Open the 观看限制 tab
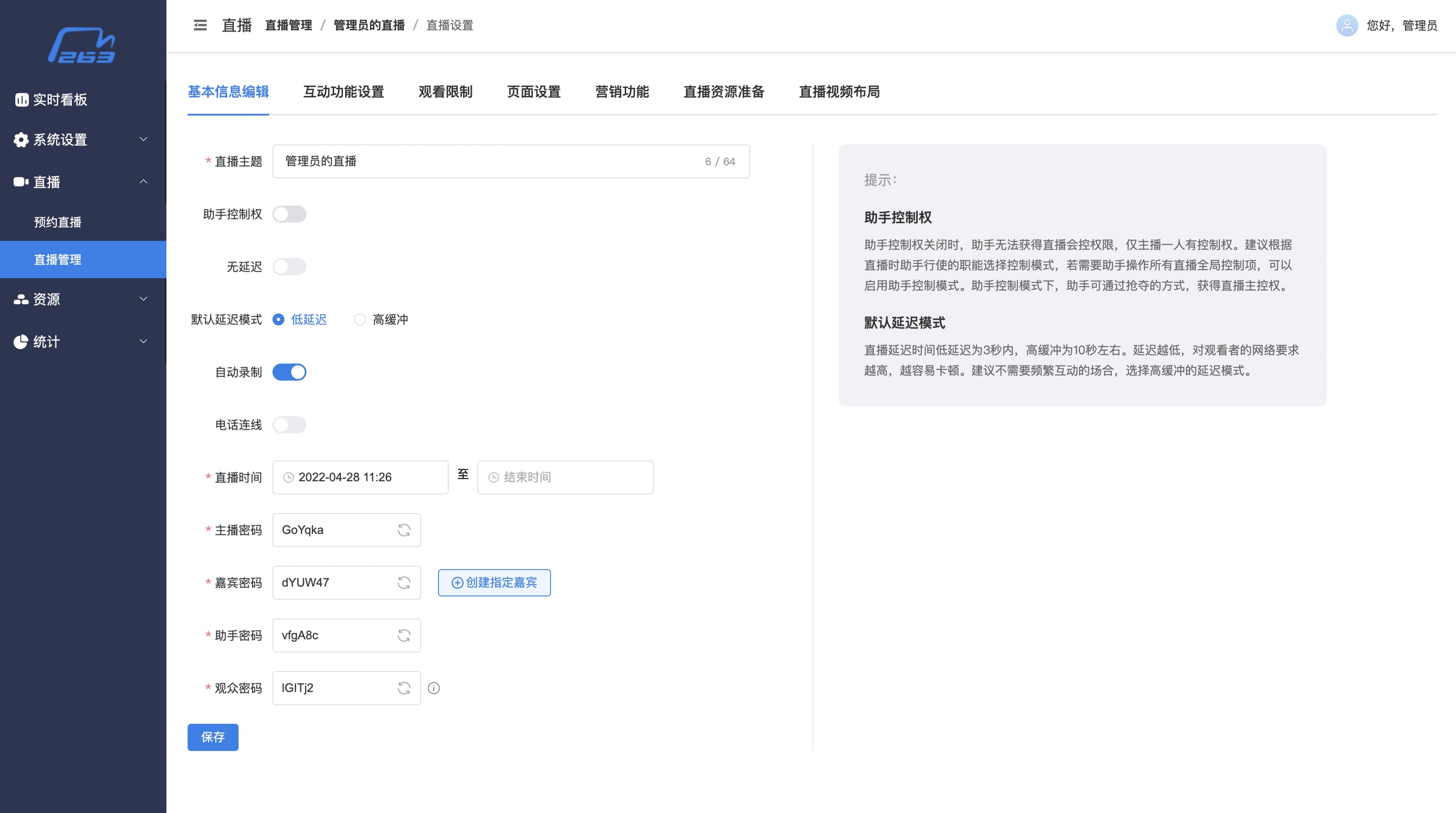1456x813 pixels. 445,91
